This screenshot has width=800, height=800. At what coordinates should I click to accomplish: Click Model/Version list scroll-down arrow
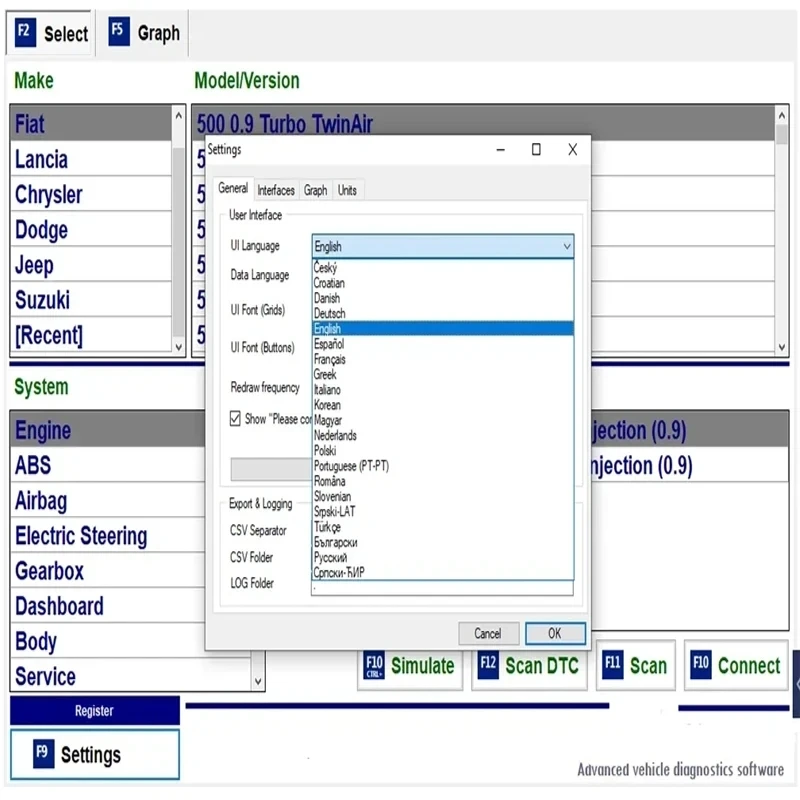[x=782, y=347]
